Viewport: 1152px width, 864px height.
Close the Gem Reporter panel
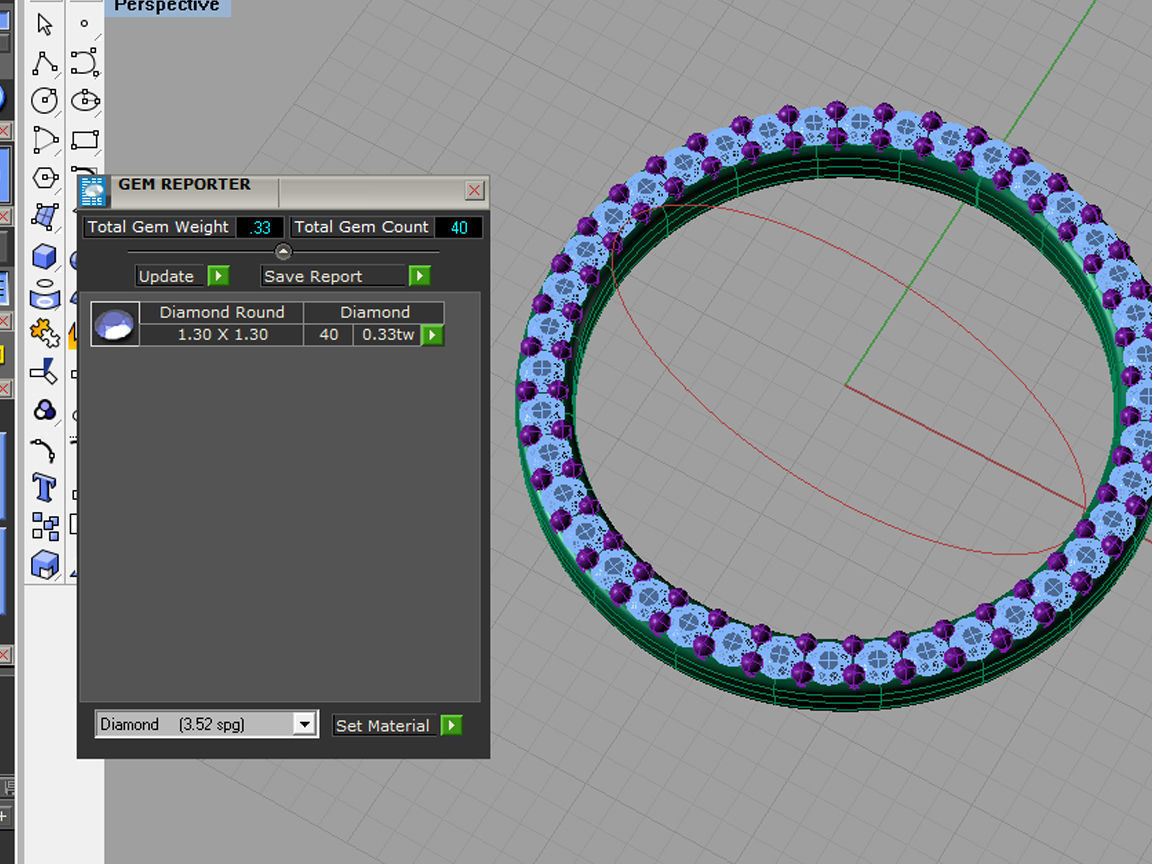coord(475,190)
